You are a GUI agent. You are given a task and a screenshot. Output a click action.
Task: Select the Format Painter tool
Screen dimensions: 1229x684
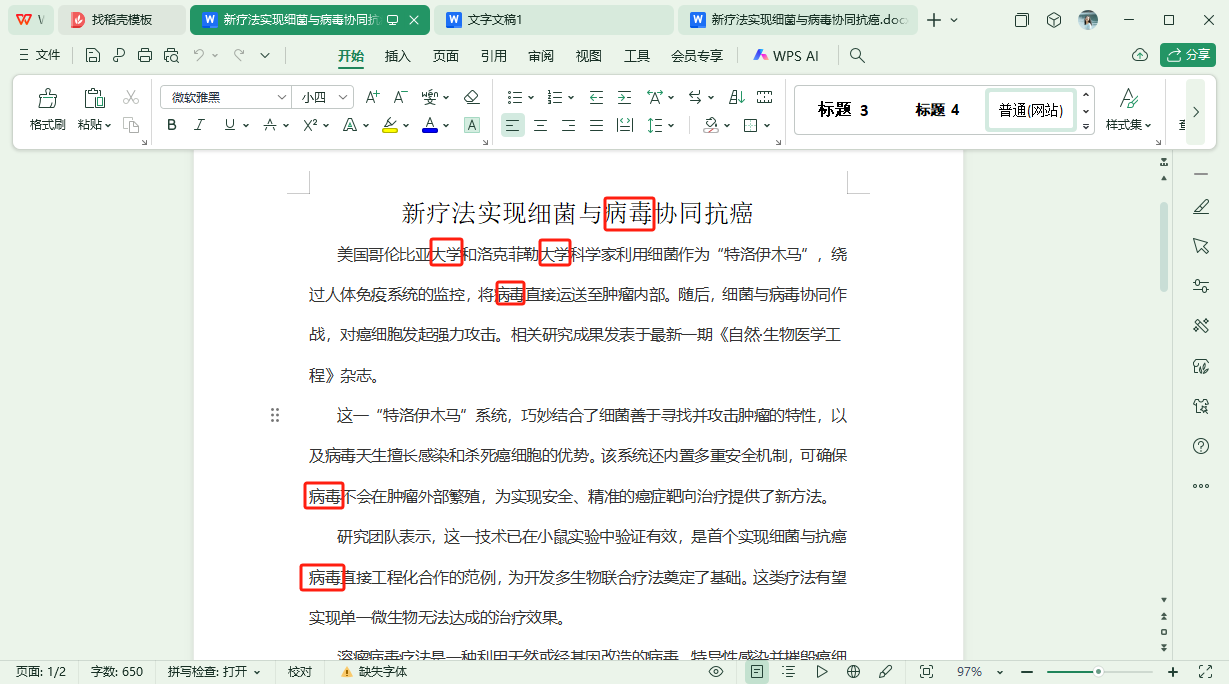[x=46, y=107]
